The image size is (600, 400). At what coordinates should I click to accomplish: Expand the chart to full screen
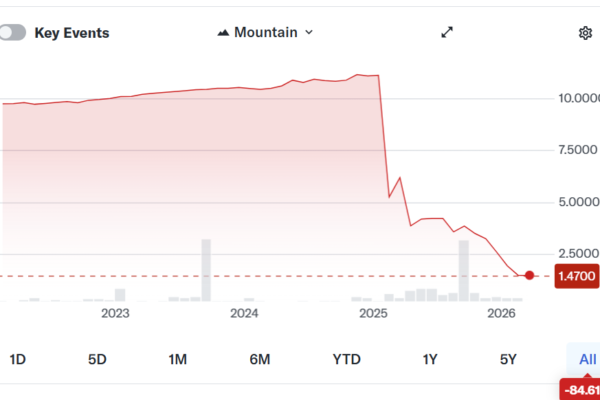point(447,32)
